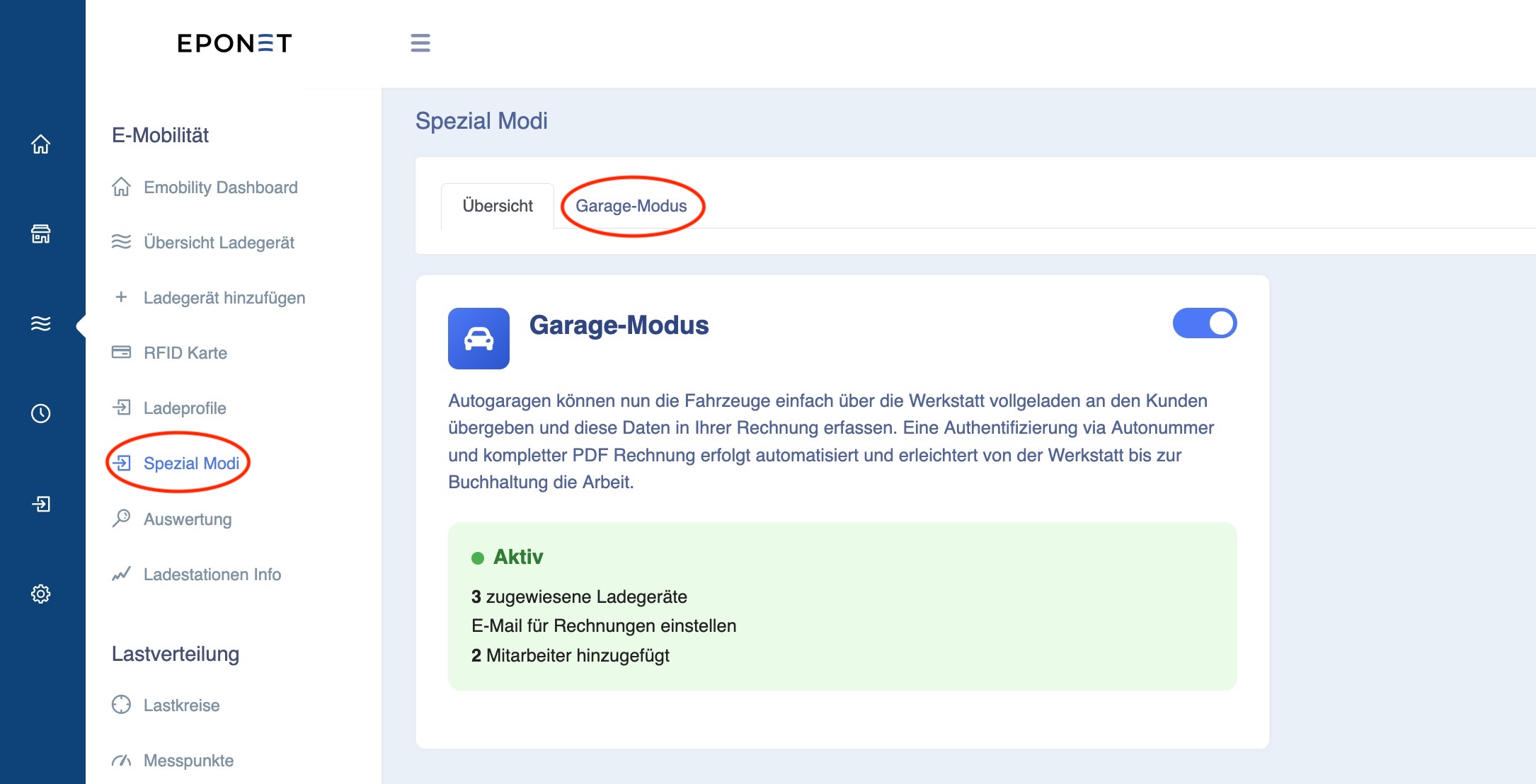Open the clock icon in the blue rail
Screen dimensions: 1536x784
coord(41,413)
